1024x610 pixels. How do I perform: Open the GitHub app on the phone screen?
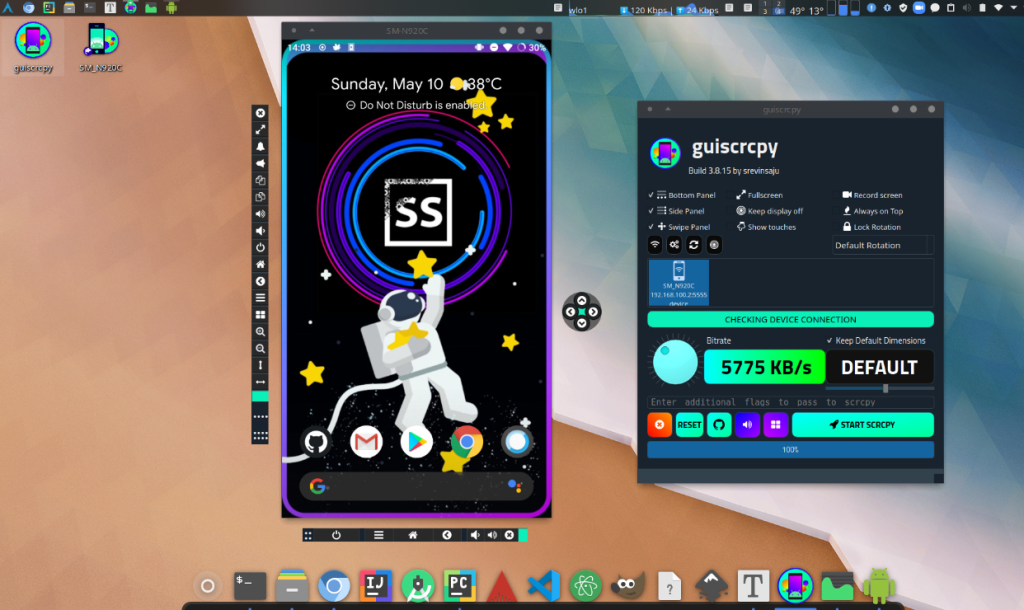[316, 442]
